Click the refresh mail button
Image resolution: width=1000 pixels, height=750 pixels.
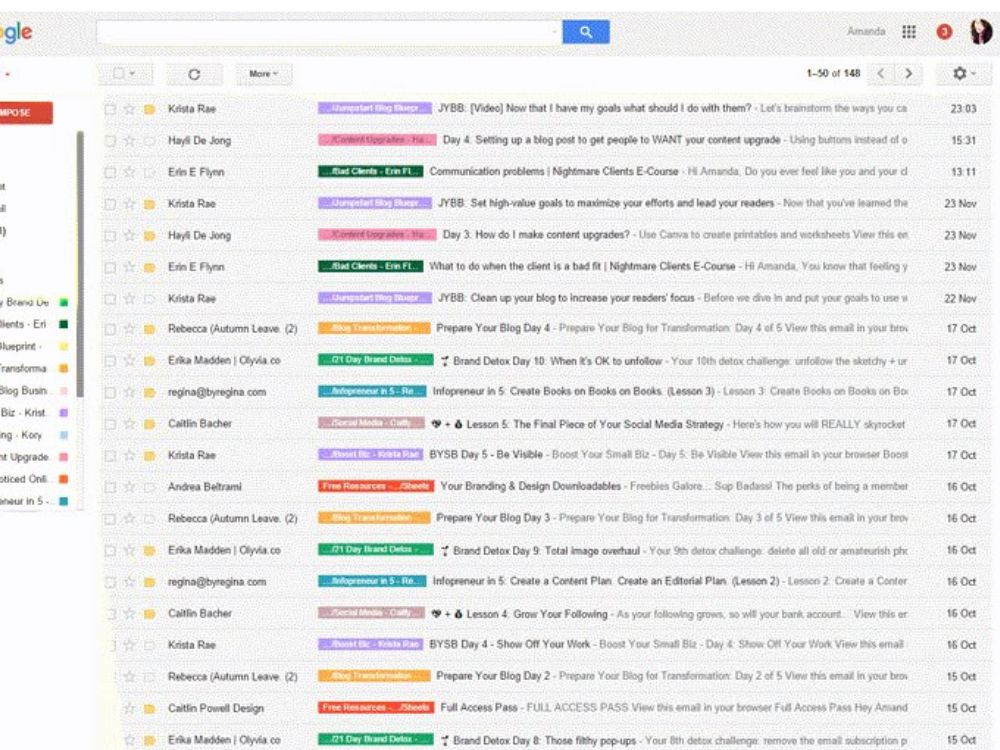coord(195,74)
